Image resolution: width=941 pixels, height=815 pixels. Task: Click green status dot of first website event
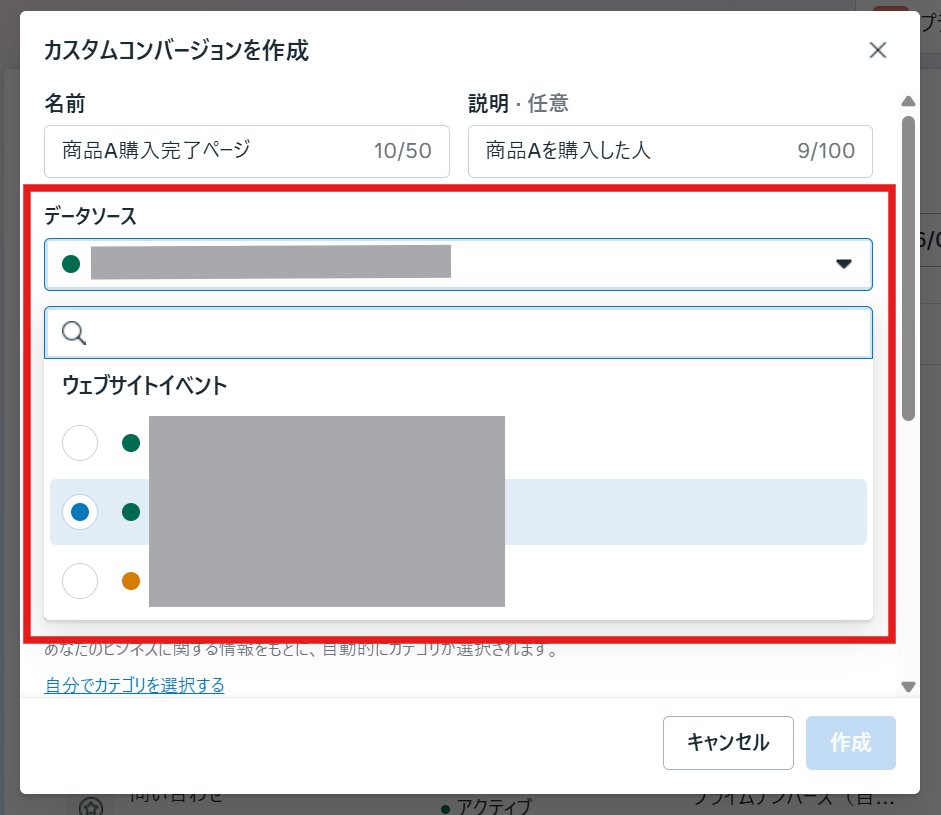click(130, 443)
